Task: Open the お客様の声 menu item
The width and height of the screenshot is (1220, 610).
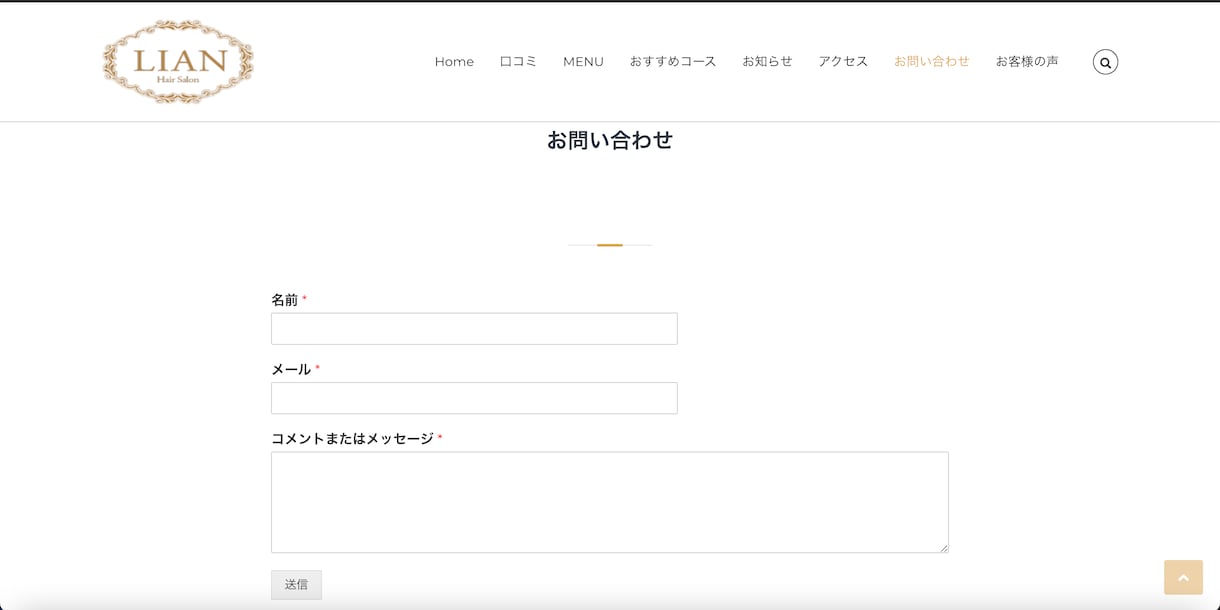Action: pos(1027,62)
